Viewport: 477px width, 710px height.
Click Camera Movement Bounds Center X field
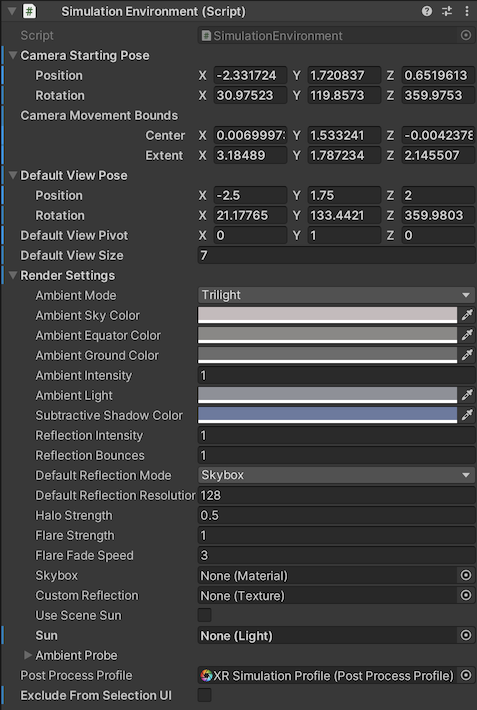click(x=250, y=135)
